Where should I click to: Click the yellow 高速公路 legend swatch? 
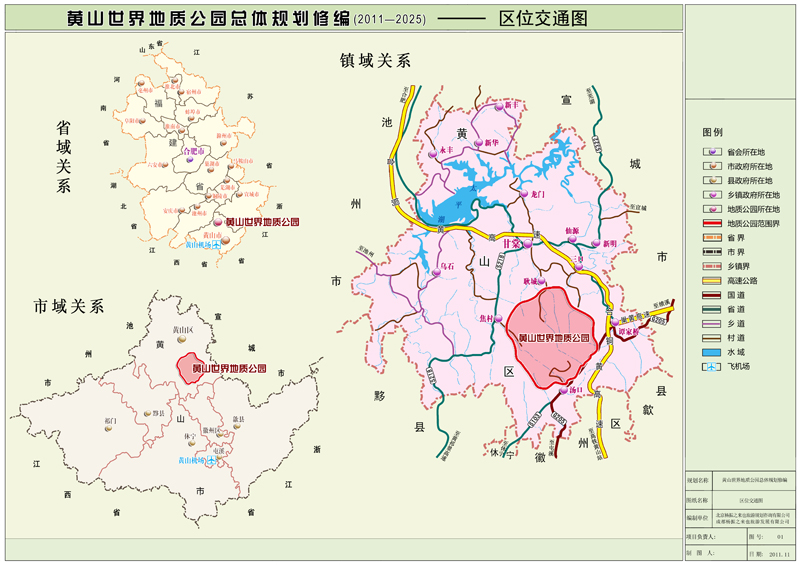point(711,281)
